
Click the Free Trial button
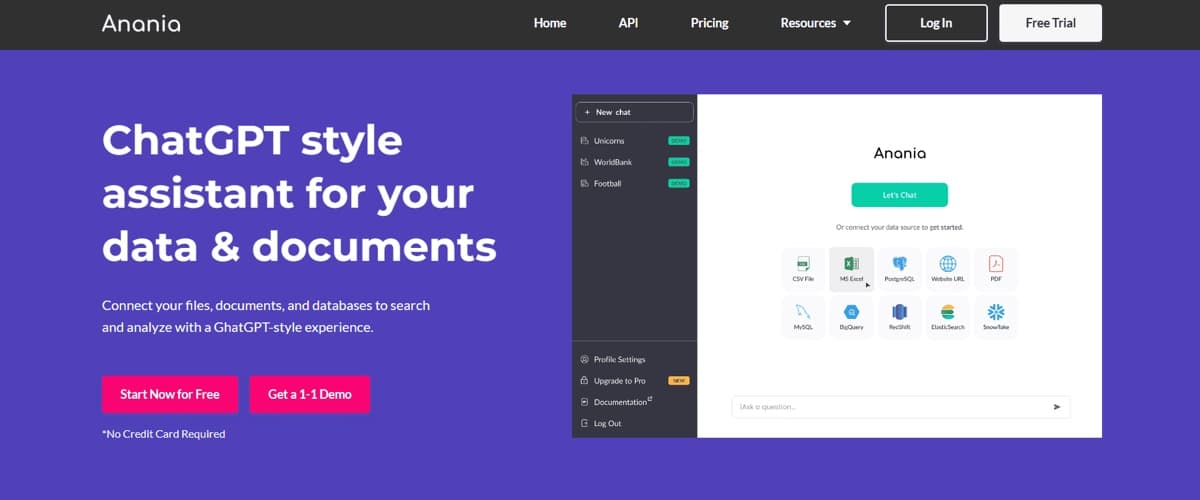pos(1050,23)
